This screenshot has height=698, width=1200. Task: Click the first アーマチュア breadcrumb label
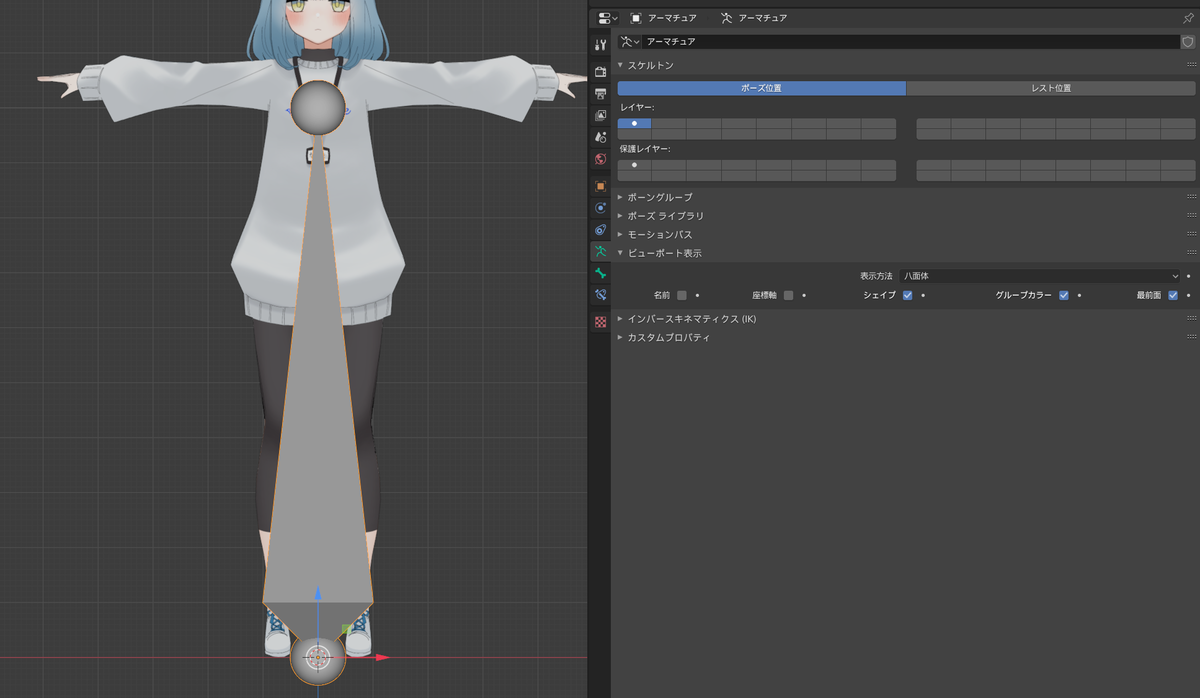click(x=671, y=18)
